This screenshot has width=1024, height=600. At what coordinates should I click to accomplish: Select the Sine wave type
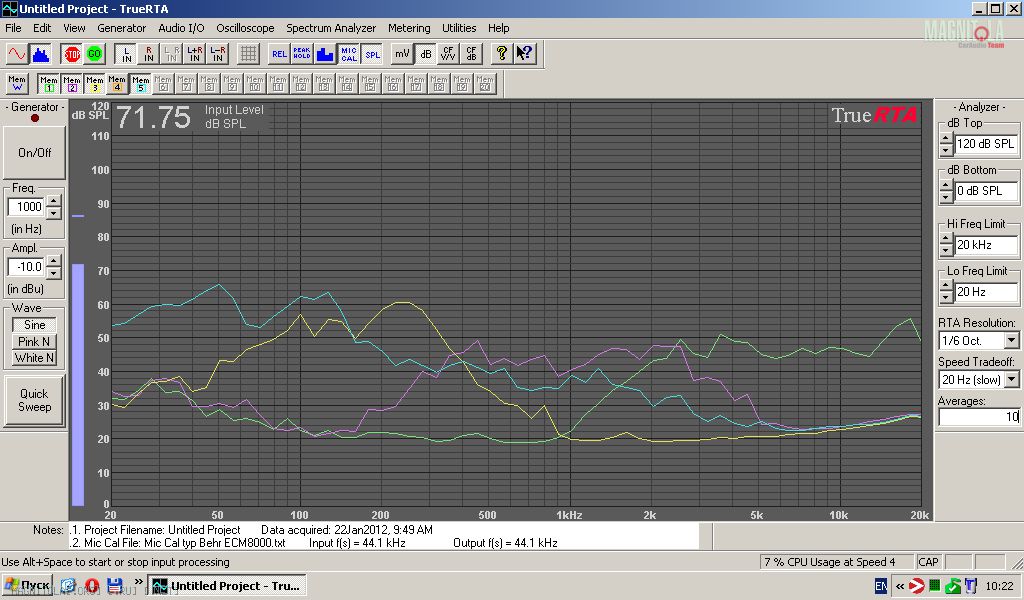coord(34,324)
